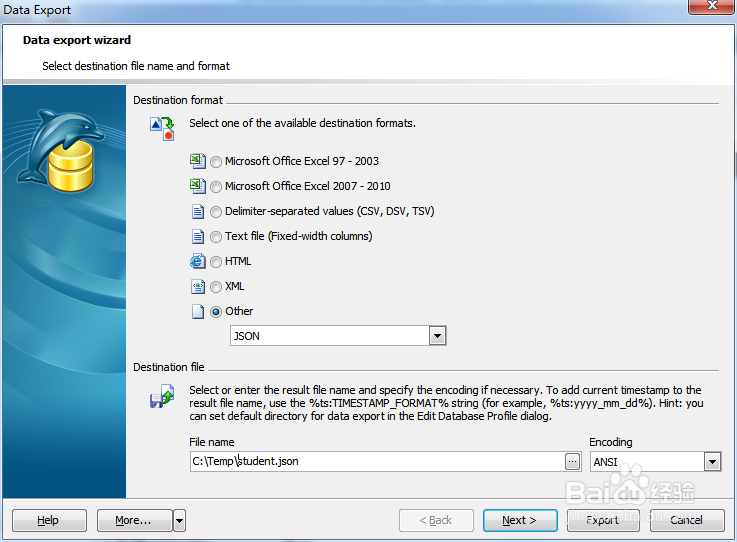This screenshot has width=737, height=542.
Task: Click the CSV delimiter-separated document icon
Action: click(198, 212)
